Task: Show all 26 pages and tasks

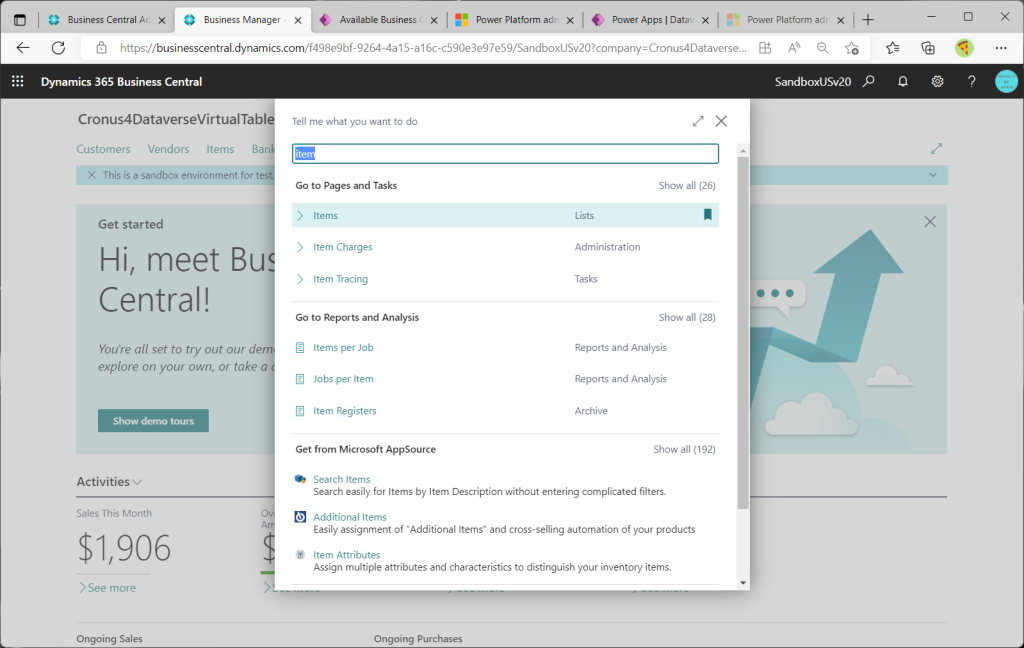Action: tap(687, 186)
